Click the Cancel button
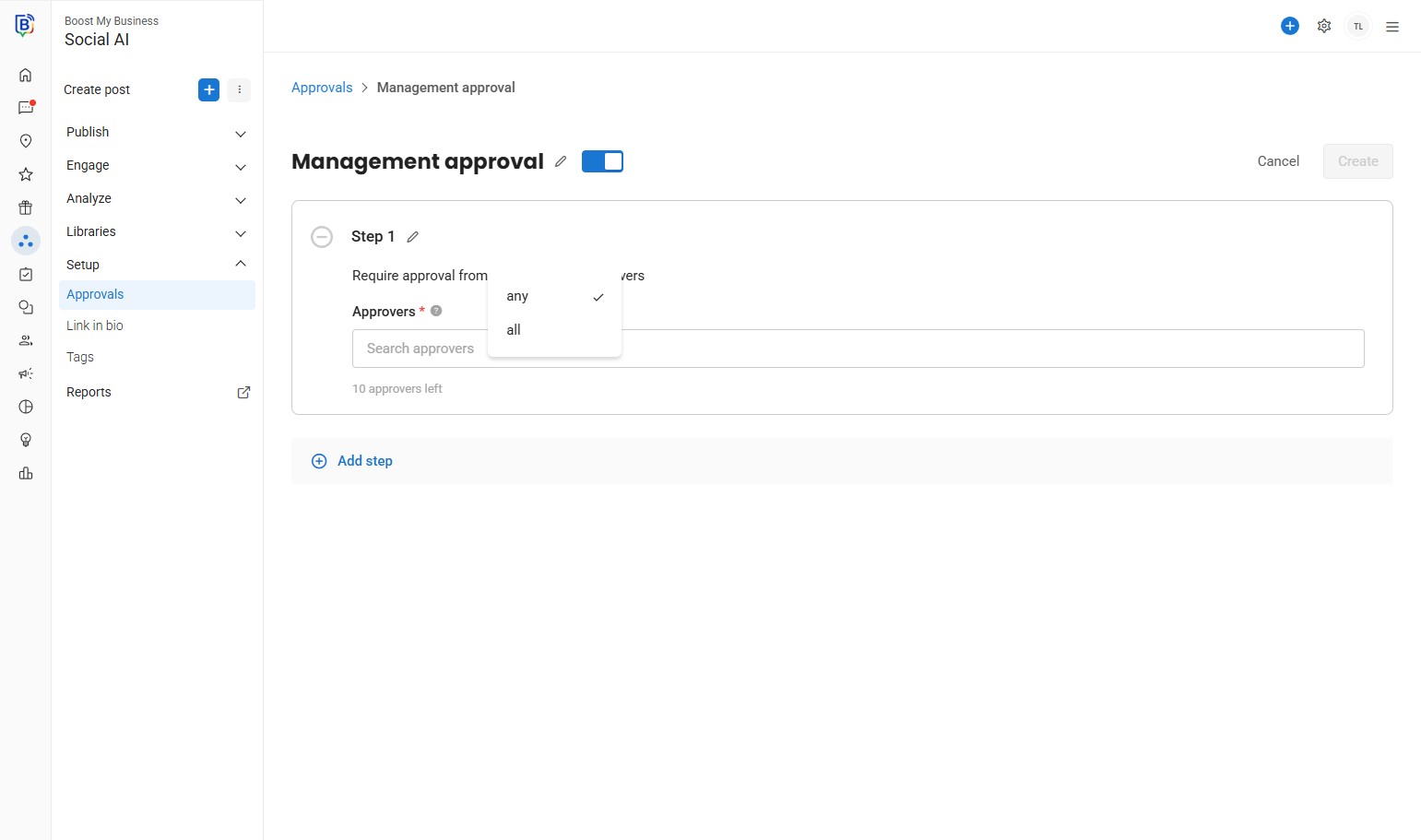The image size is (1421, 840). [x=1278, y=161]
